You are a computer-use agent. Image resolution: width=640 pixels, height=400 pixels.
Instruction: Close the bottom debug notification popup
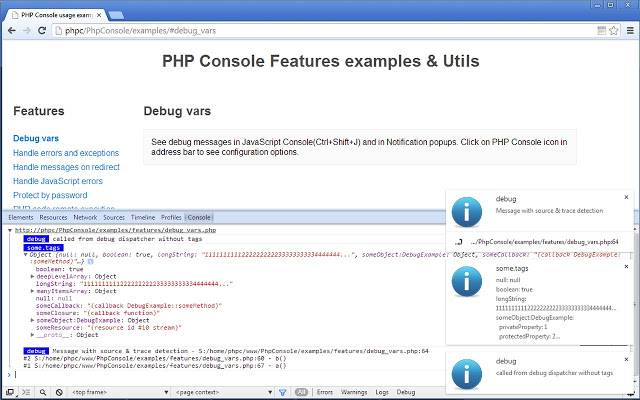(627, 360)
